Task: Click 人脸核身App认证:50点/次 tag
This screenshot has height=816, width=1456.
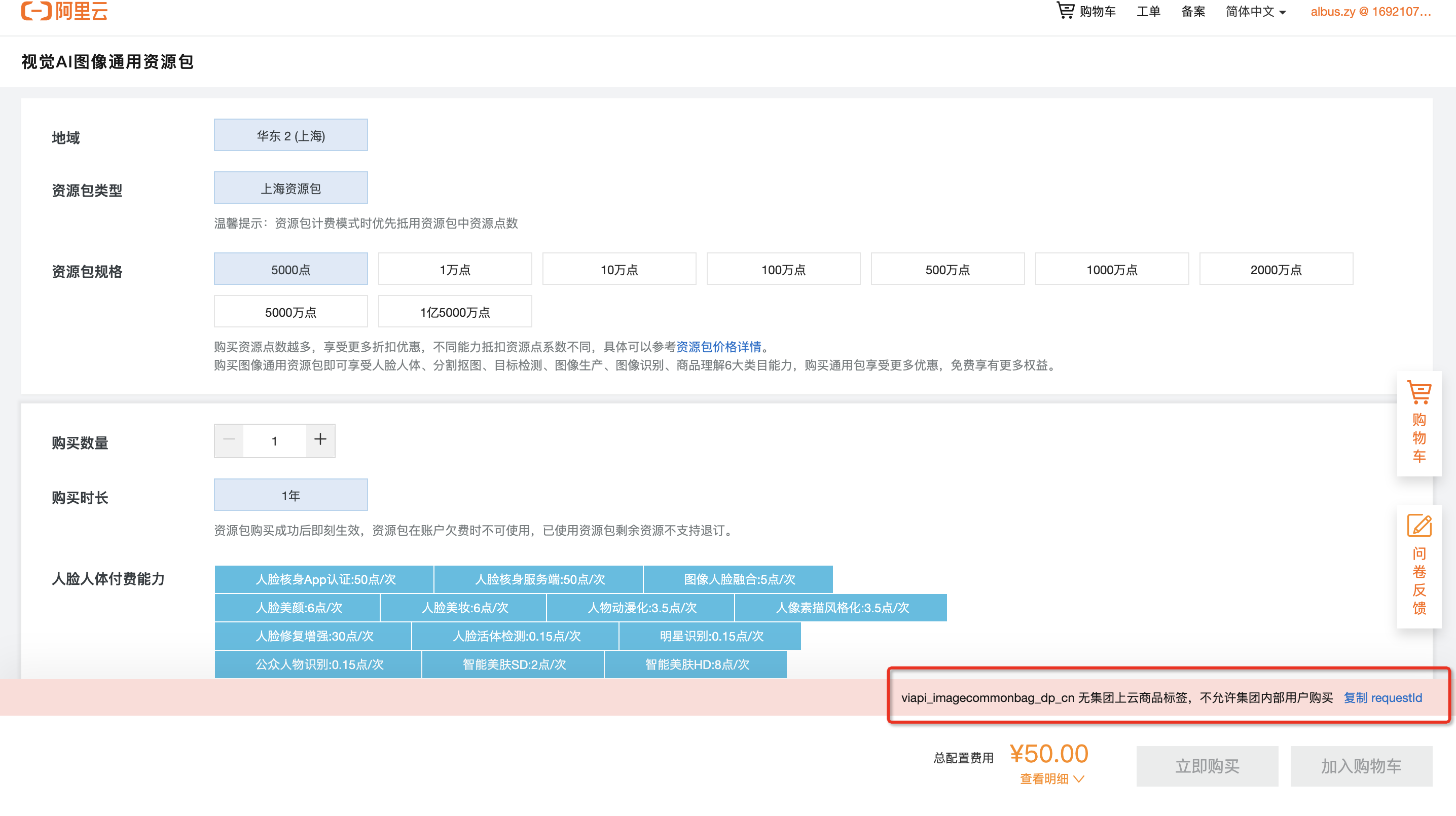Action: point(324,579)
